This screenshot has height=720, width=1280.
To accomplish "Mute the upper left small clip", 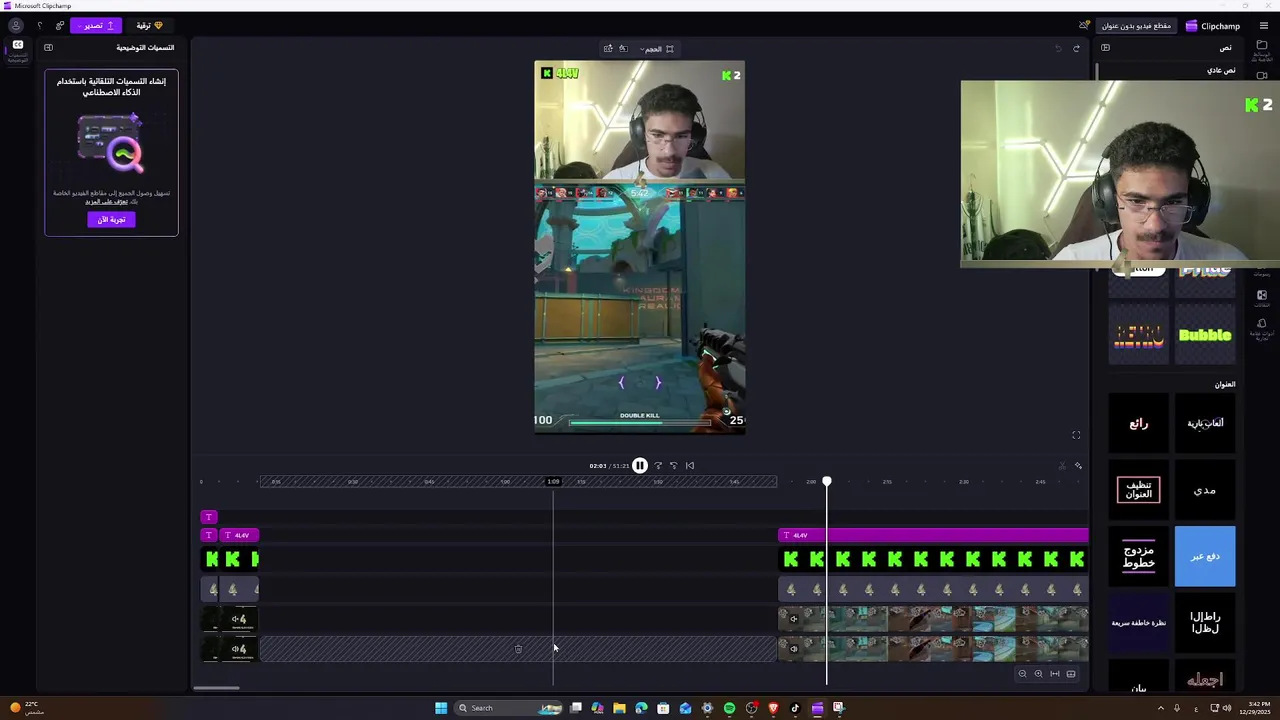I will point(236,619).
